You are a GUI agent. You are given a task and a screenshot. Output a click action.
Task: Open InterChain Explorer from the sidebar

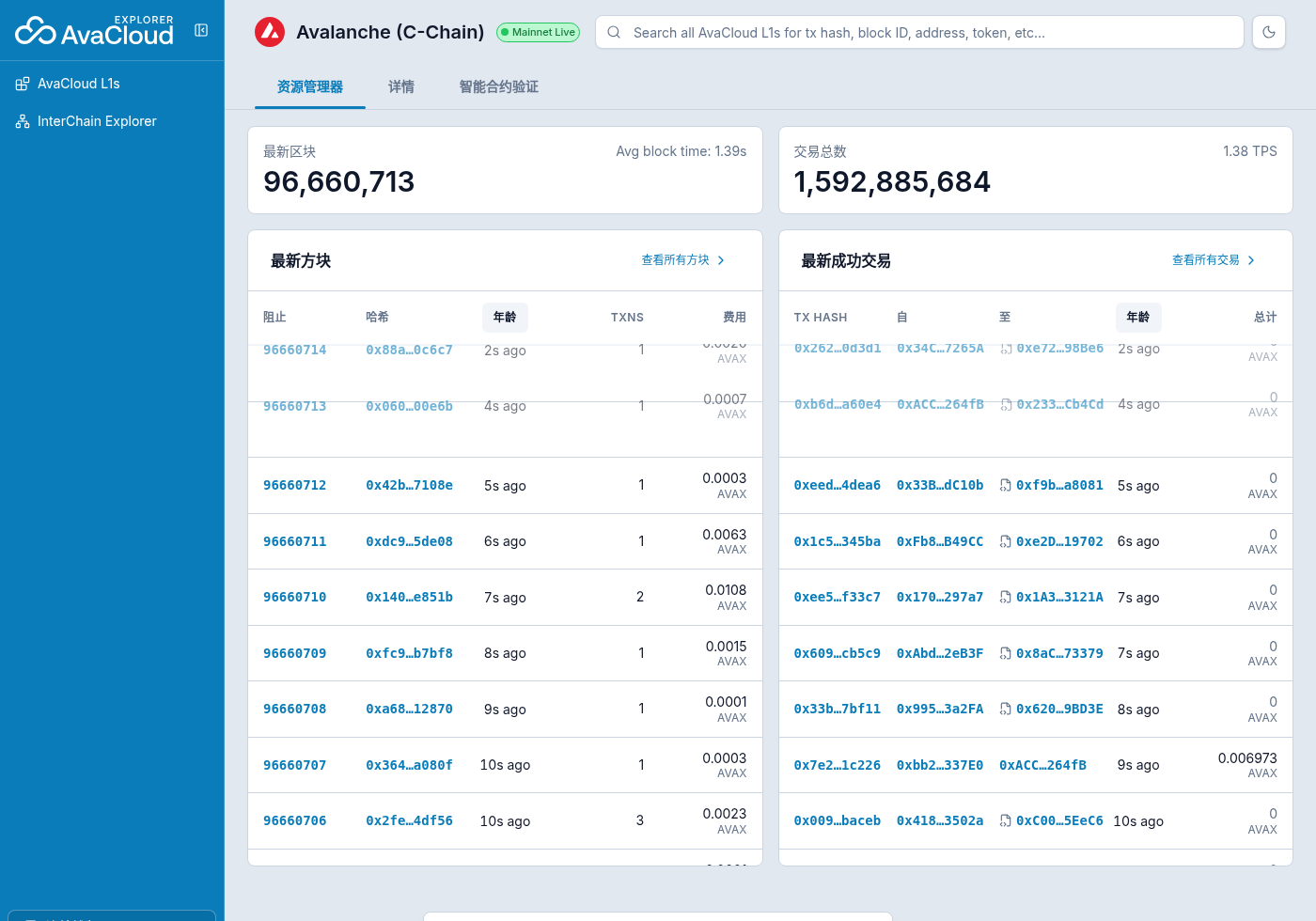97,121
